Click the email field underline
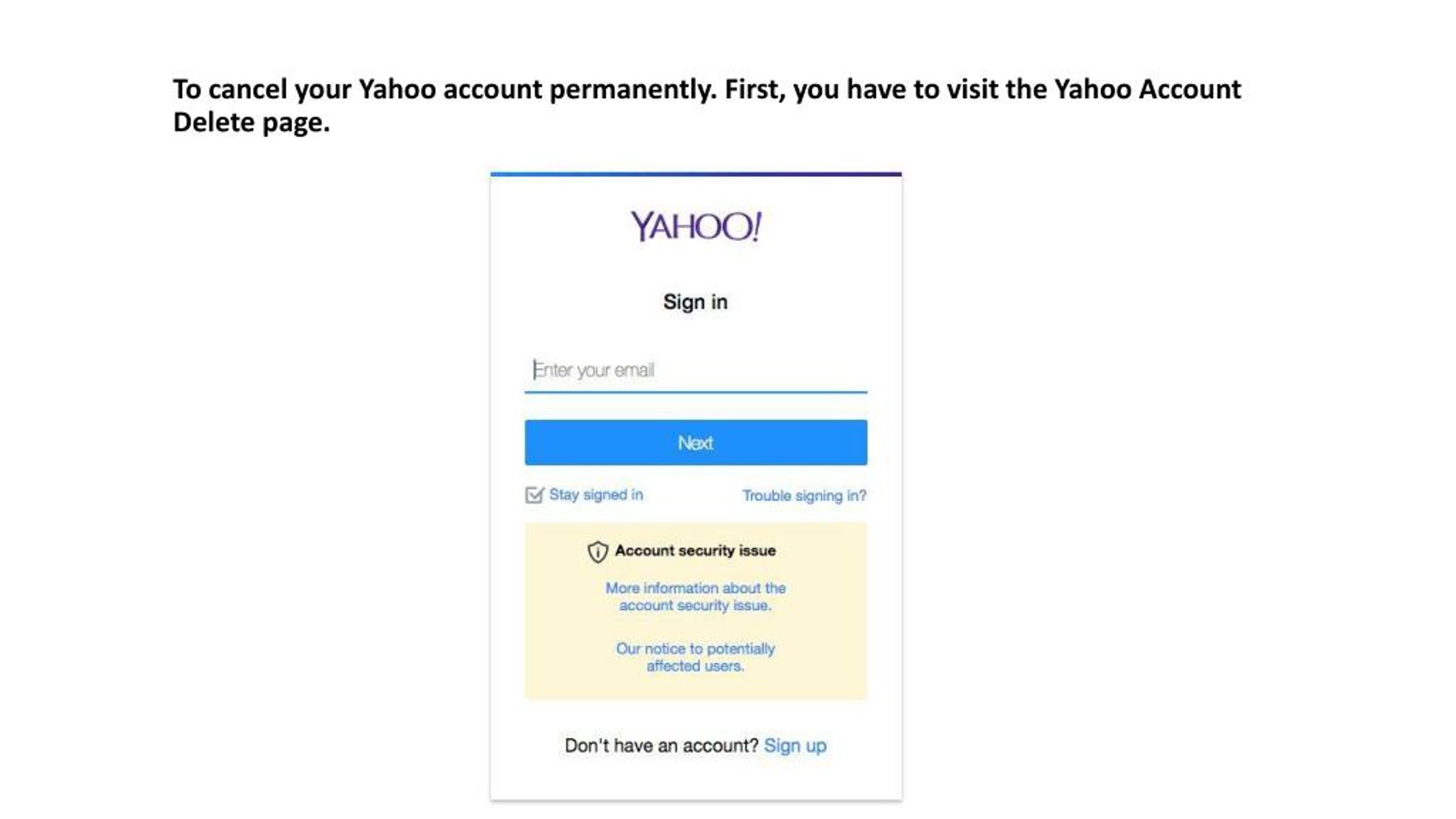The width and height of the screenshot is (1456, 819). click(x=696, y=392)
